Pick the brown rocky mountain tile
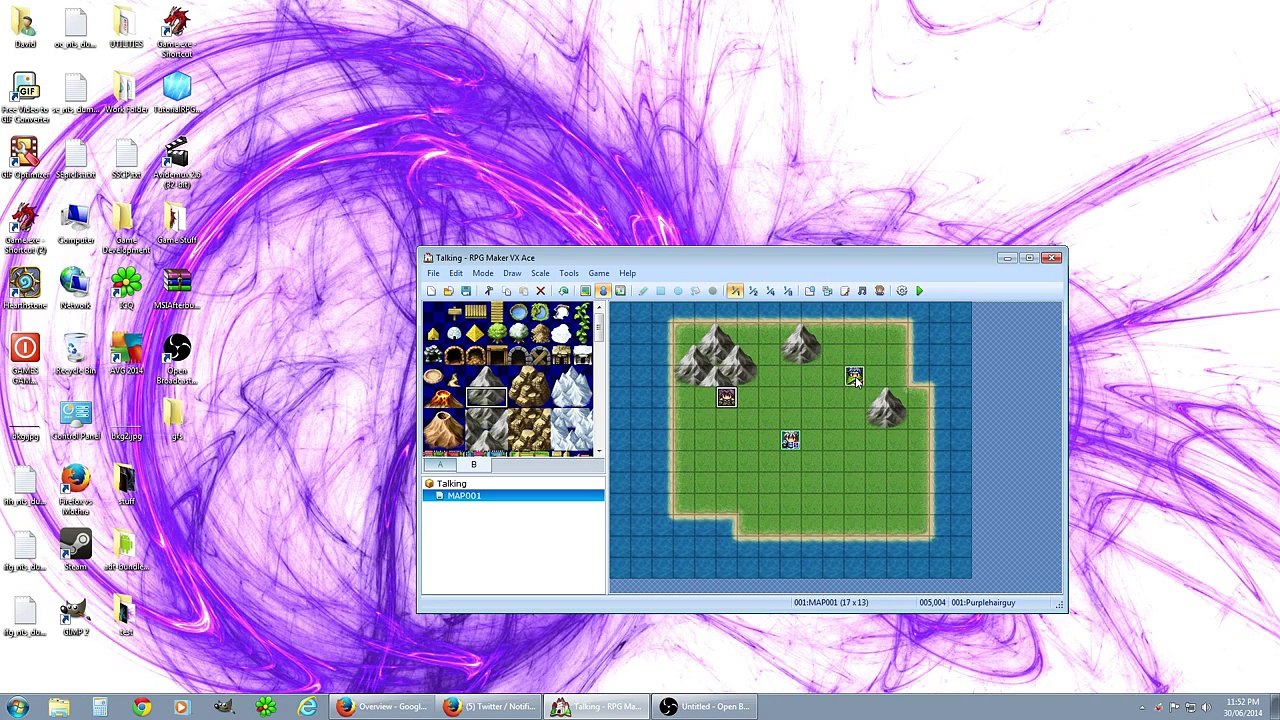This screenshot has height=720, width=1280. [x=528, y=385]
